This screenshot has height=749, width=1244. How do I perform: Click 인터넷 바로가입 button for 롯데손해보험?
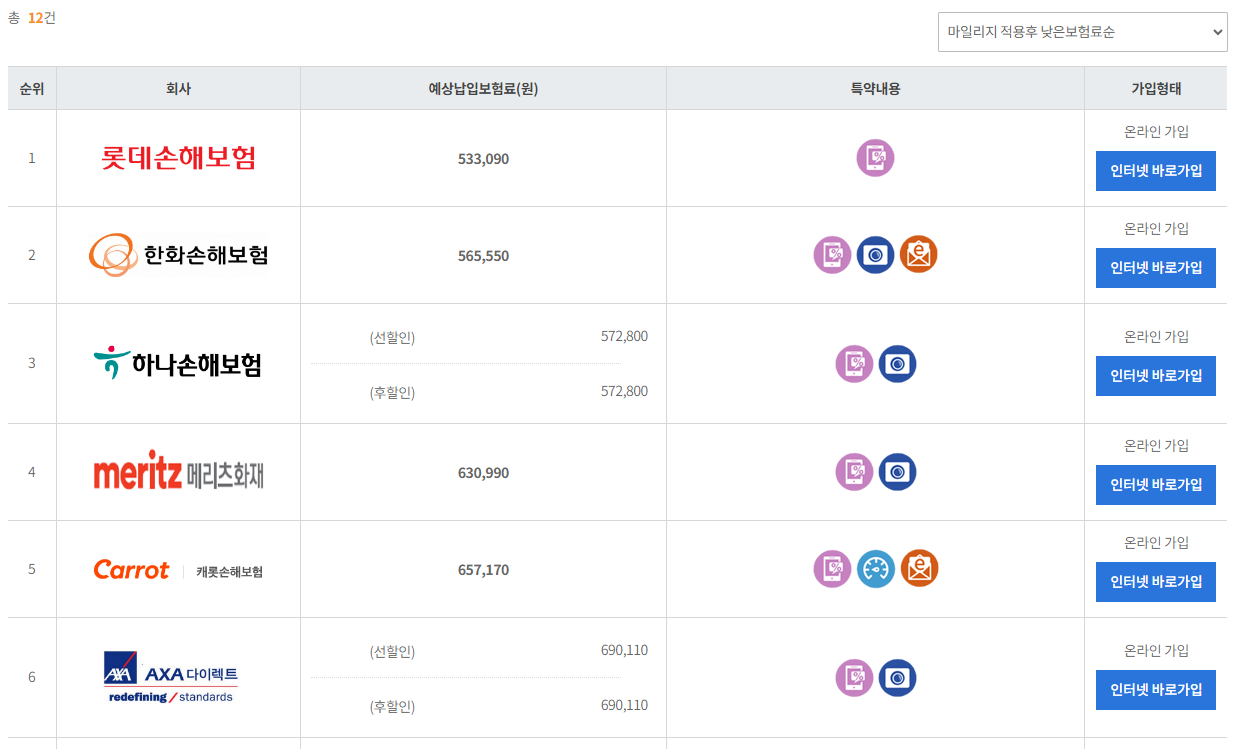pyautogui.click(x=1156, y=171)
